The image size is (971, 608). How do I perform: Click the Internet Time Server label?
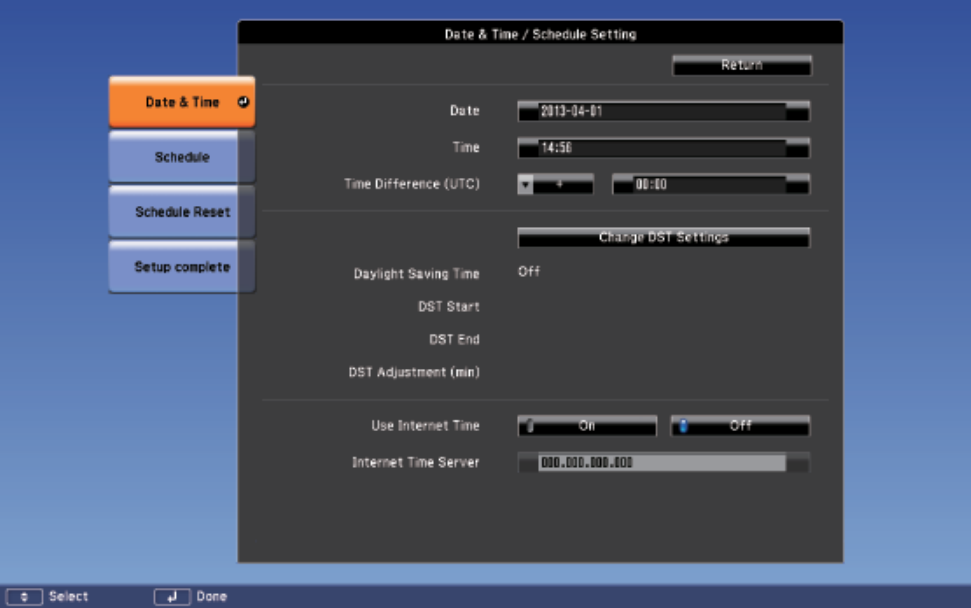[416, 463]
